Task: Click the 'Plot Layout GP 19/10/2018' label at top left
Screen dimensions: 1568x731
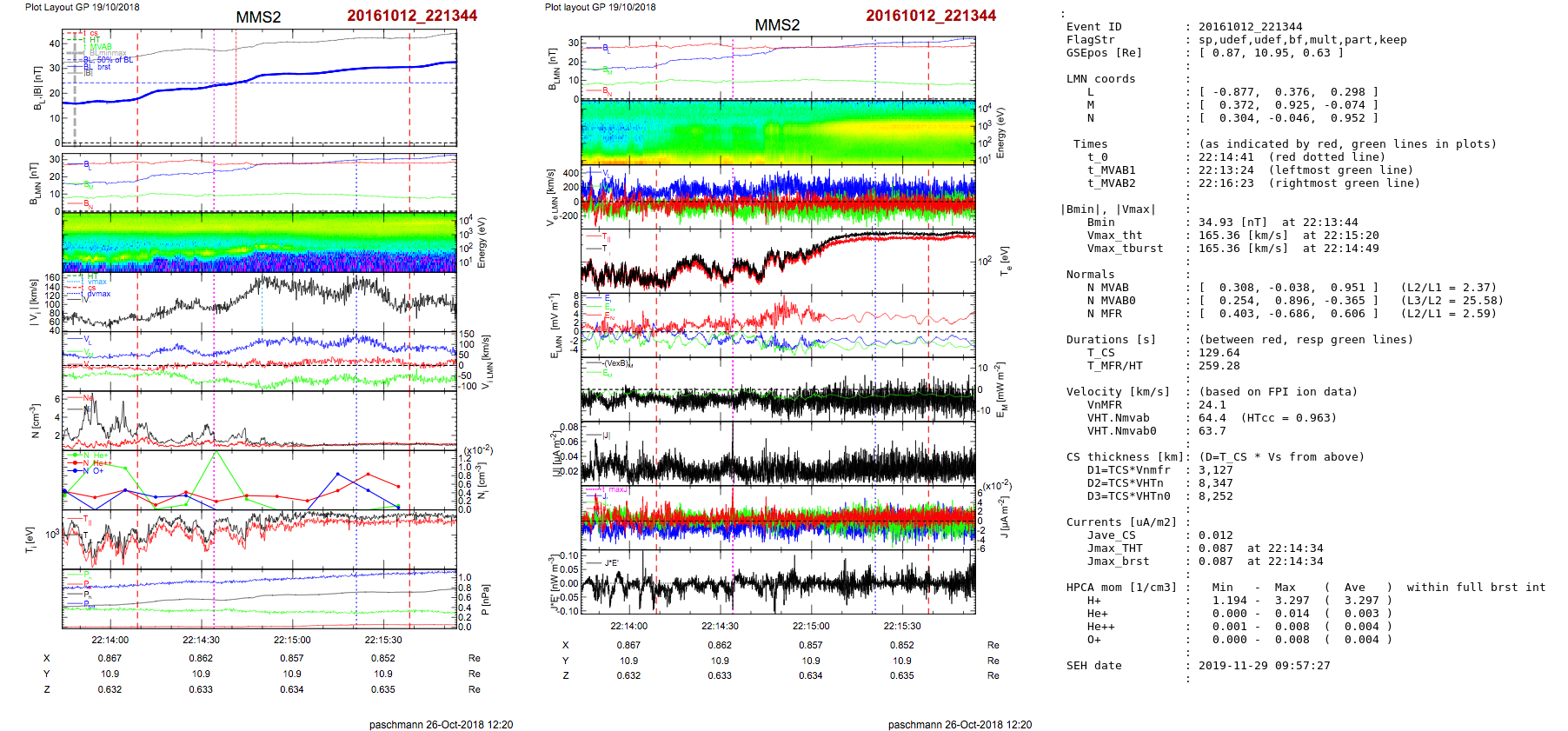Action: pos(82,7)
